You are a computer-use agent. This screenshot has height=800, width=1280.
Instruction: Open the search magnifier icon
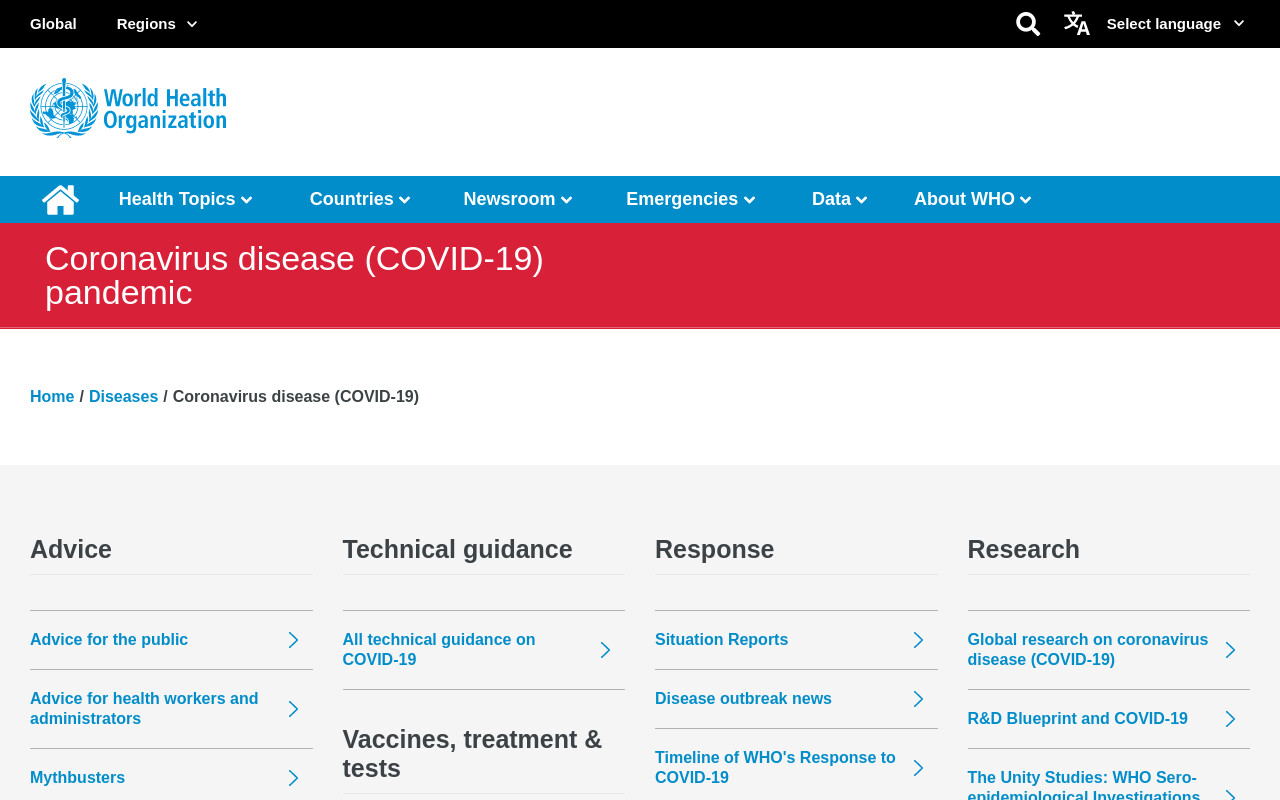[1028, 24]
